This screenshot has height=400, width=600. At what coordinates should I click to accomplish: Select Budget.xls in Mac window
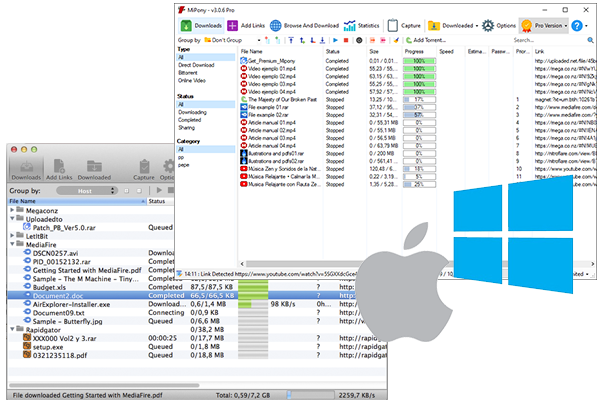point(49,287)
